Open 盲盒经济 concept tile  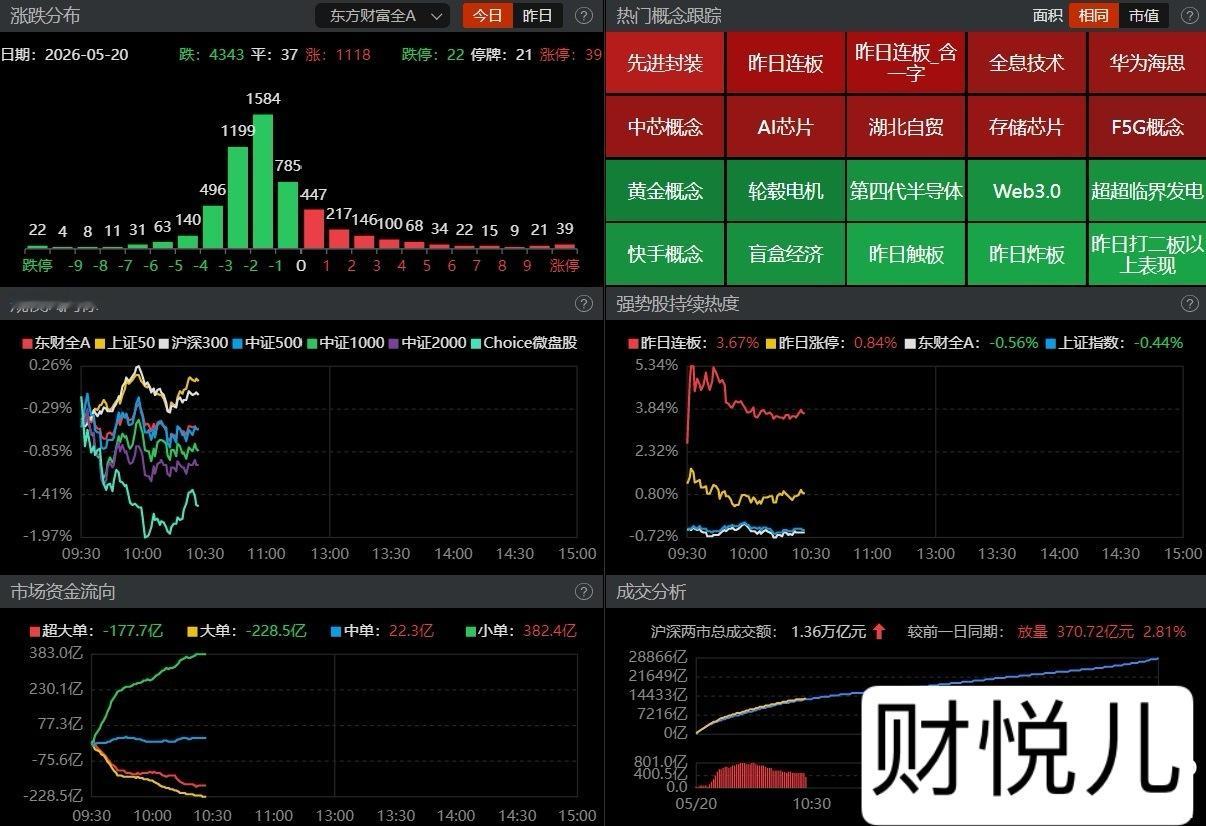coord(785,254)
